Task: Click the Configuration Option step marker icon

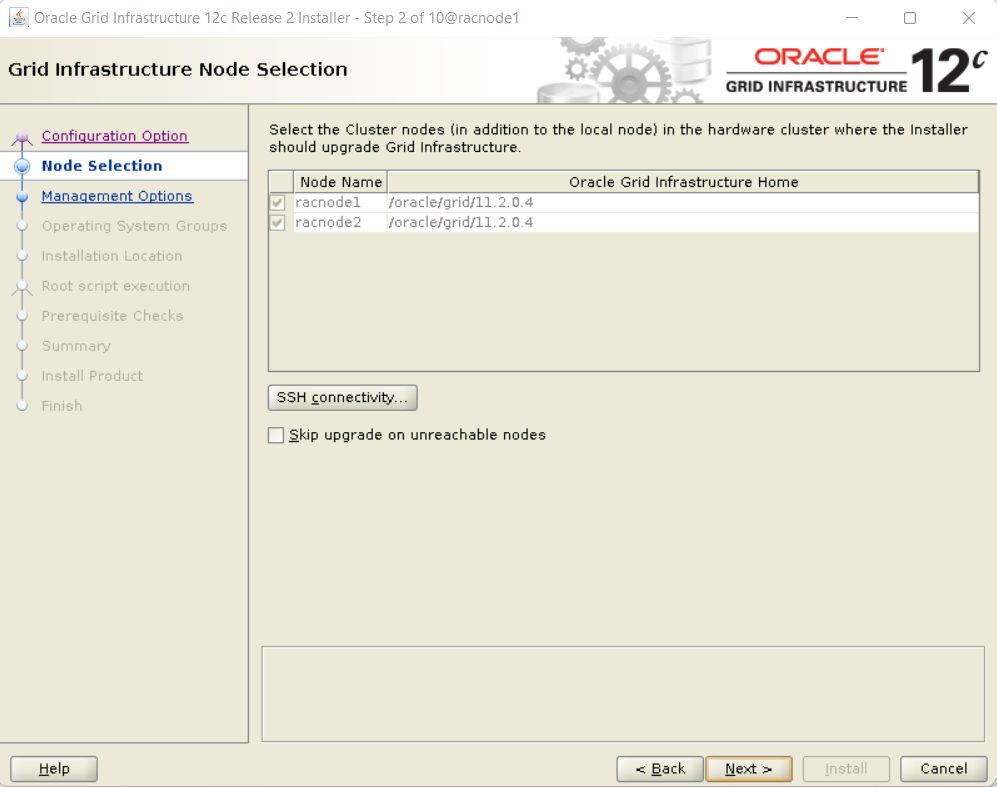Action: pos(22,137)
